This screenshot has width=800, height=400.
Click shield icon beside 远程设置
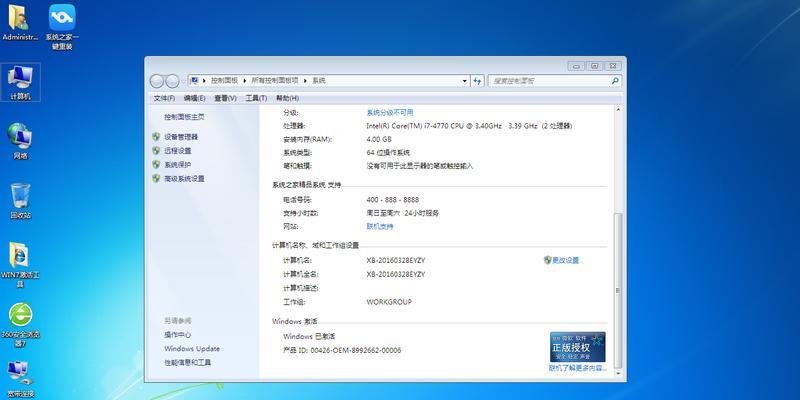pos(156,151)
